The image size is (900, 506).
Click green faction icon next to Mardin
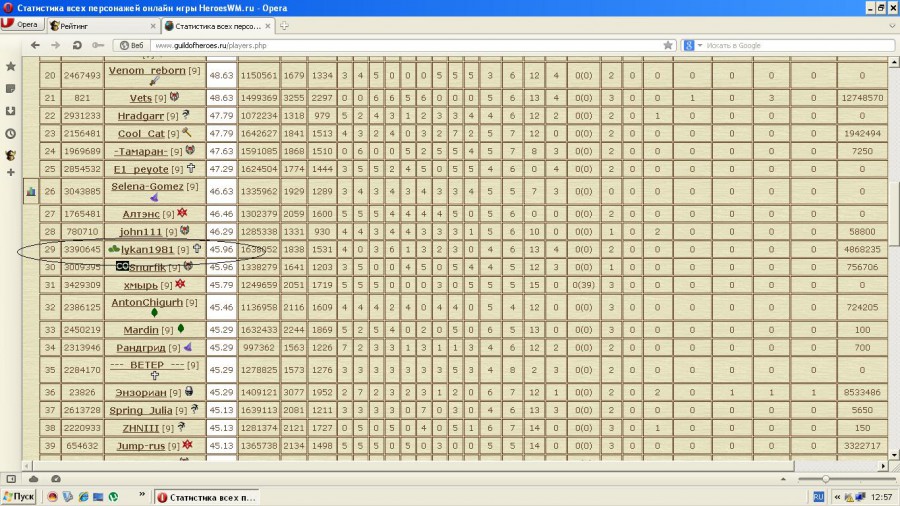[181, 329]
